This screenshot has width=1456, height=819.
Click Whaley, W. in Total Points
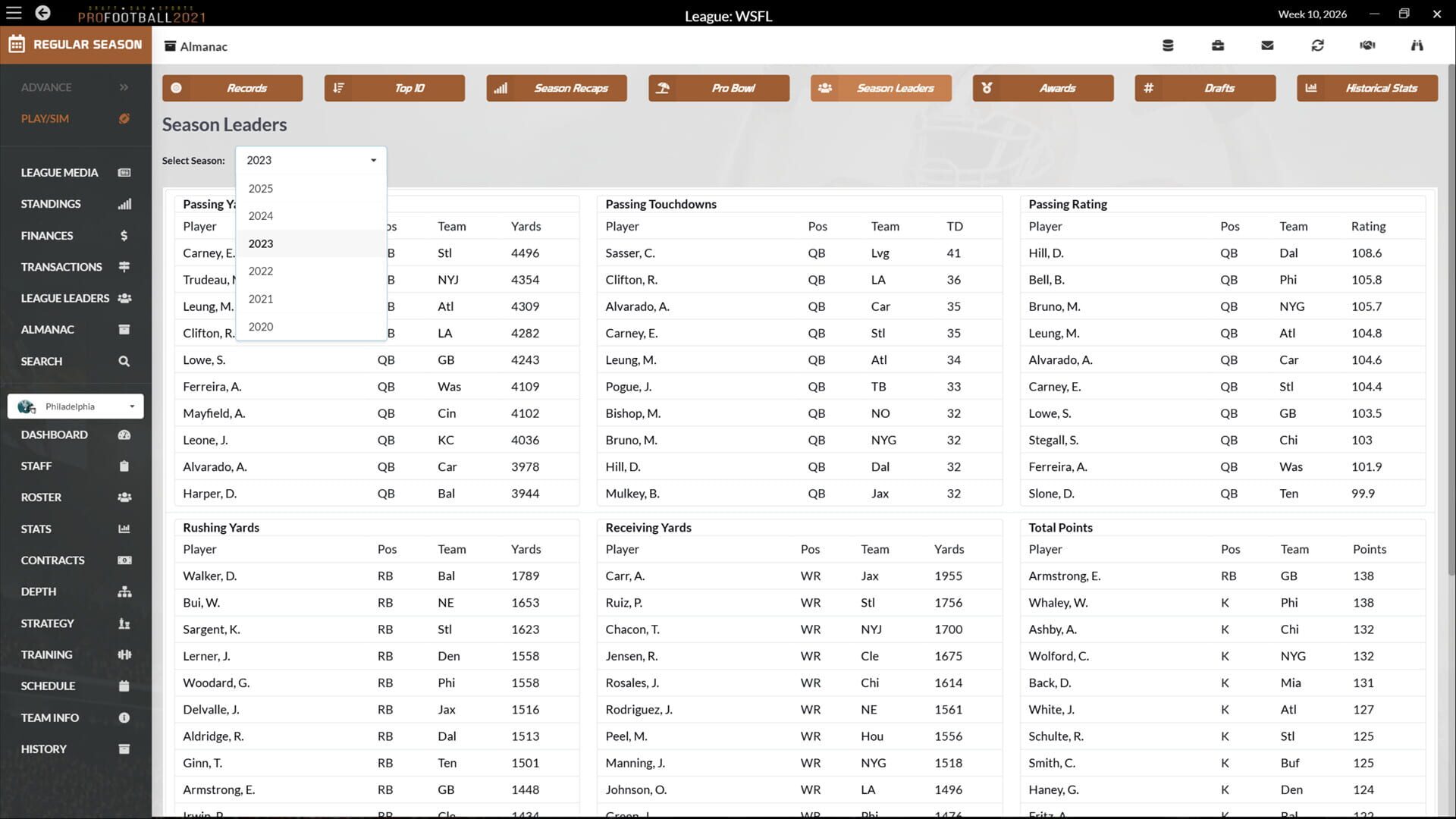tap(1058, 603)
